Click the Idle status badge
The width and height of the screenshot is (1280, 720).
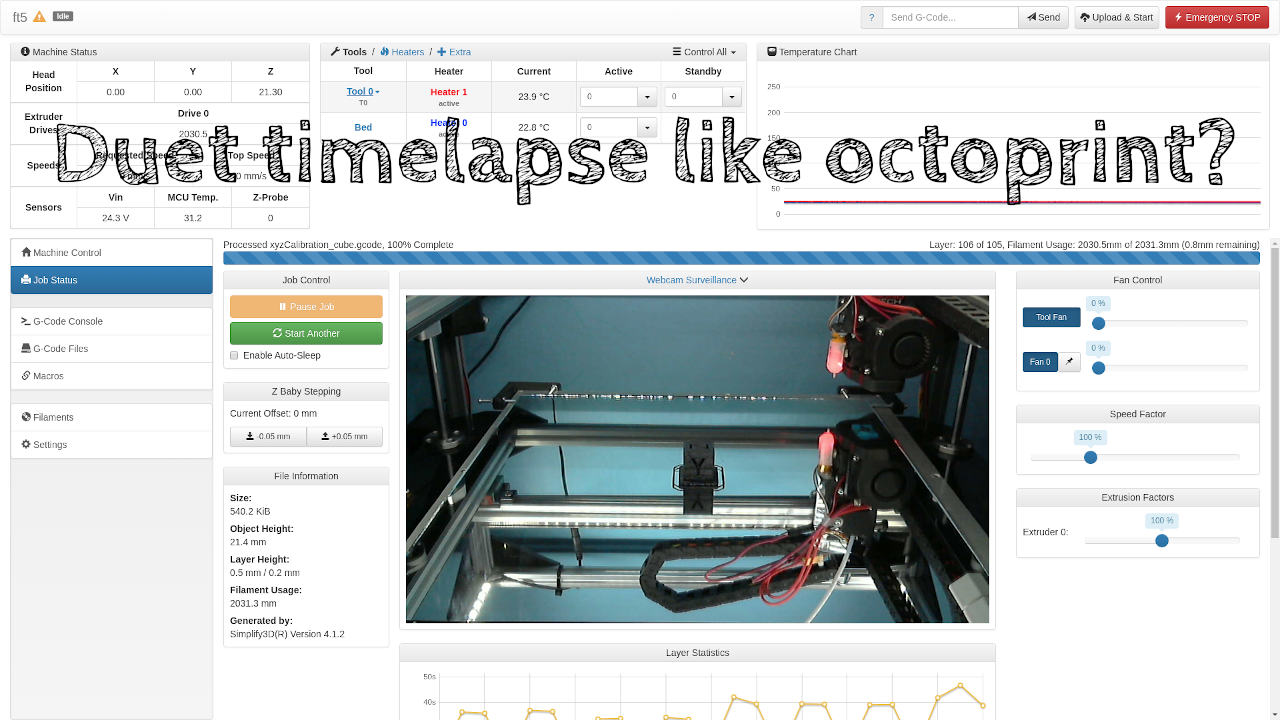pos(62,16)
